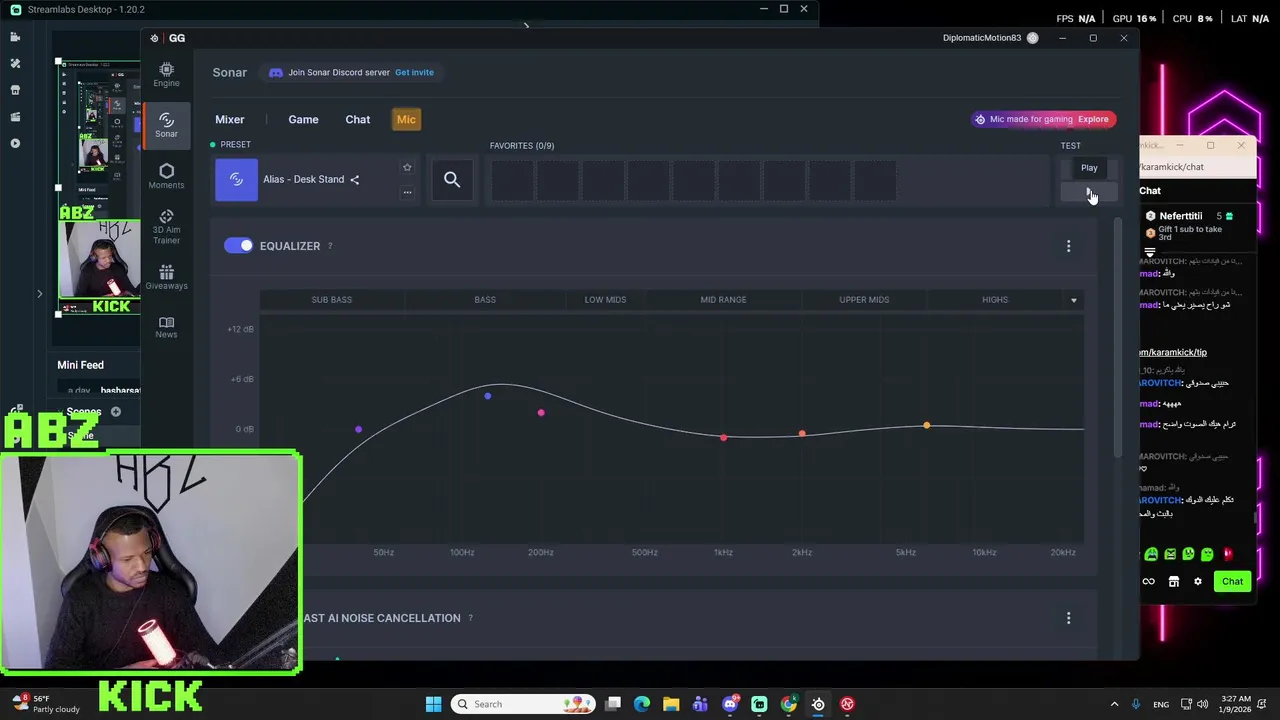Select the BASS band header
Image resolution: width=1280 pixels, height=720 pixels.
pos(485,300)
